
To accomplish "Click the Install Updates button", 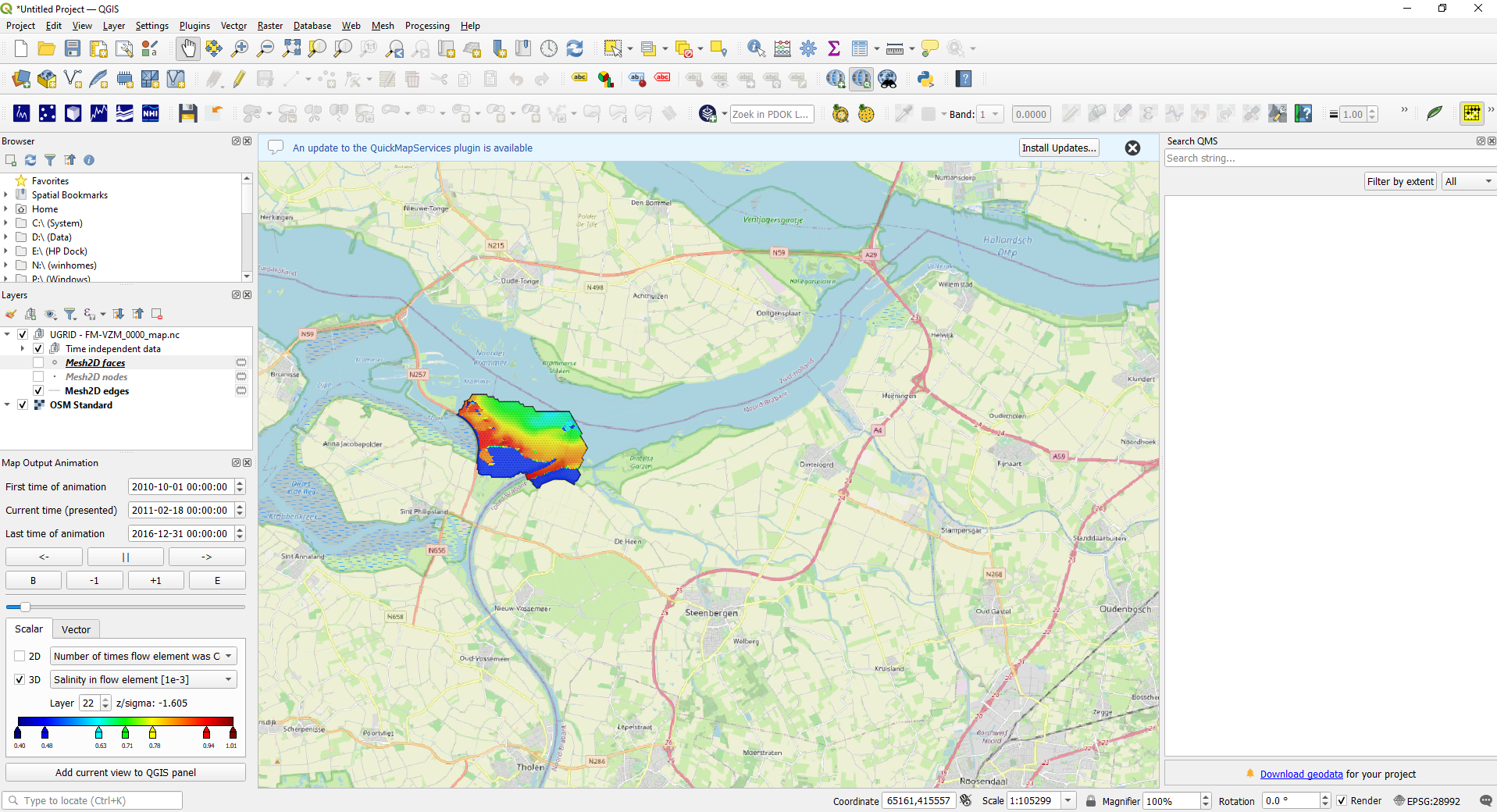I will [1059, 148].
